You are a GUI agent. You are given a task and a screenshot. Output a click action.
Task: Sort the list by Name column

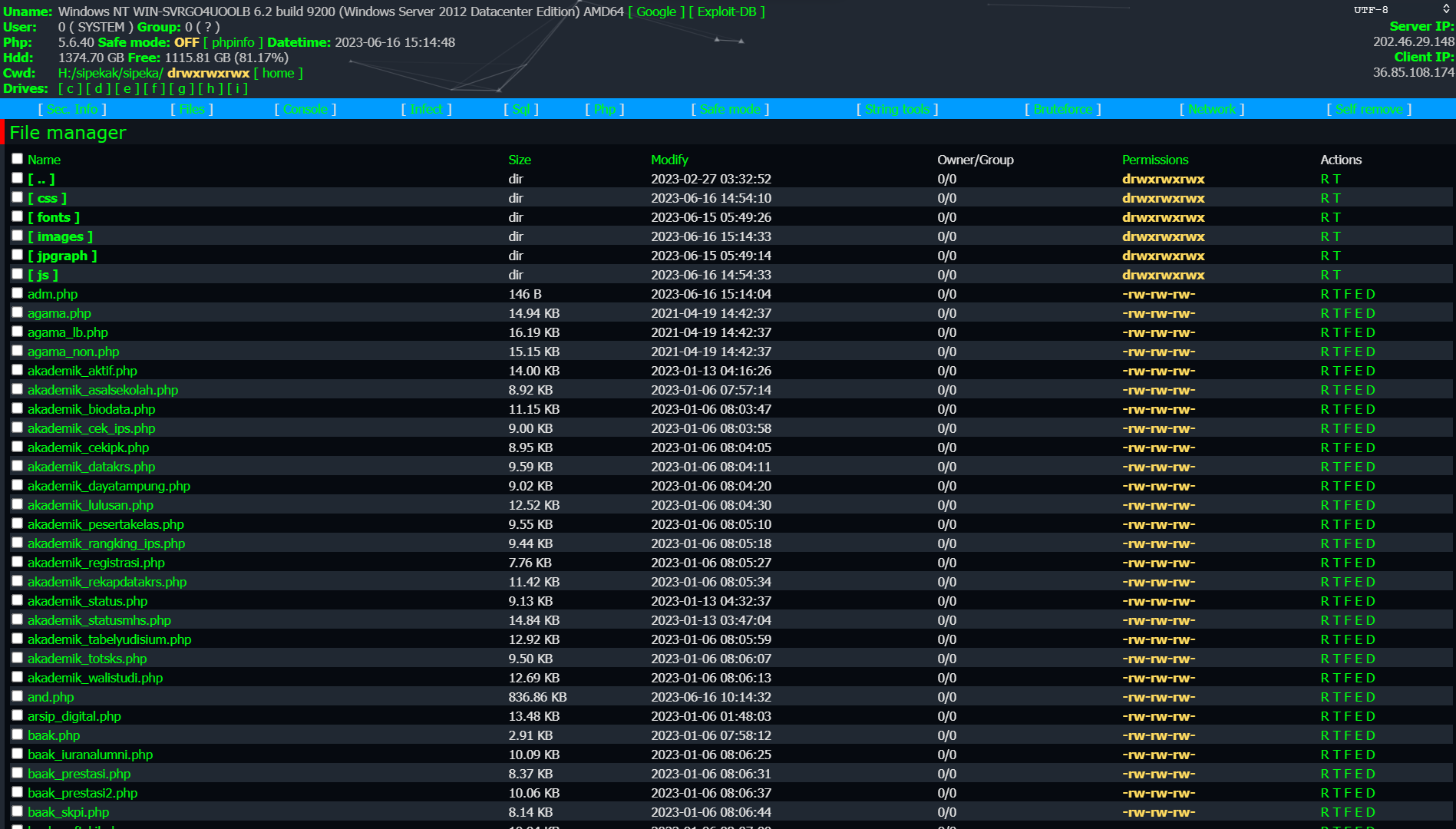pos(44,160)
